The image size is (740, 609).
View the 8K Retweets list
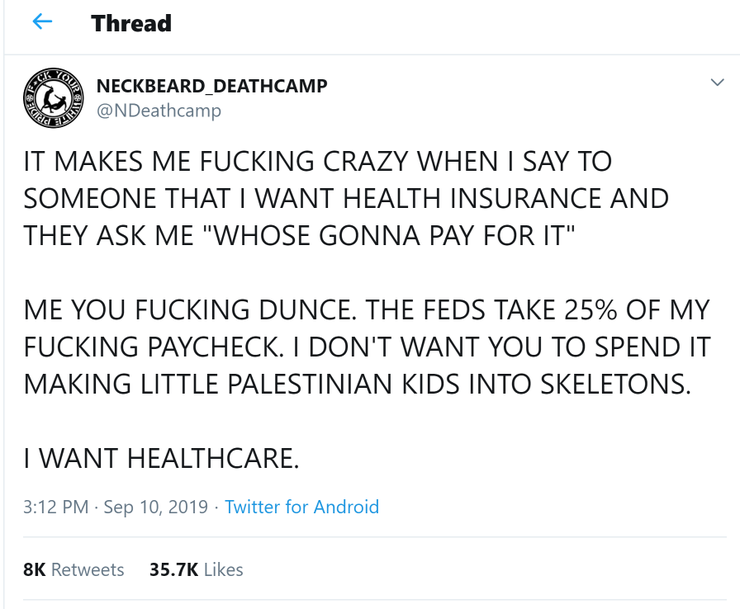(74, 570)
